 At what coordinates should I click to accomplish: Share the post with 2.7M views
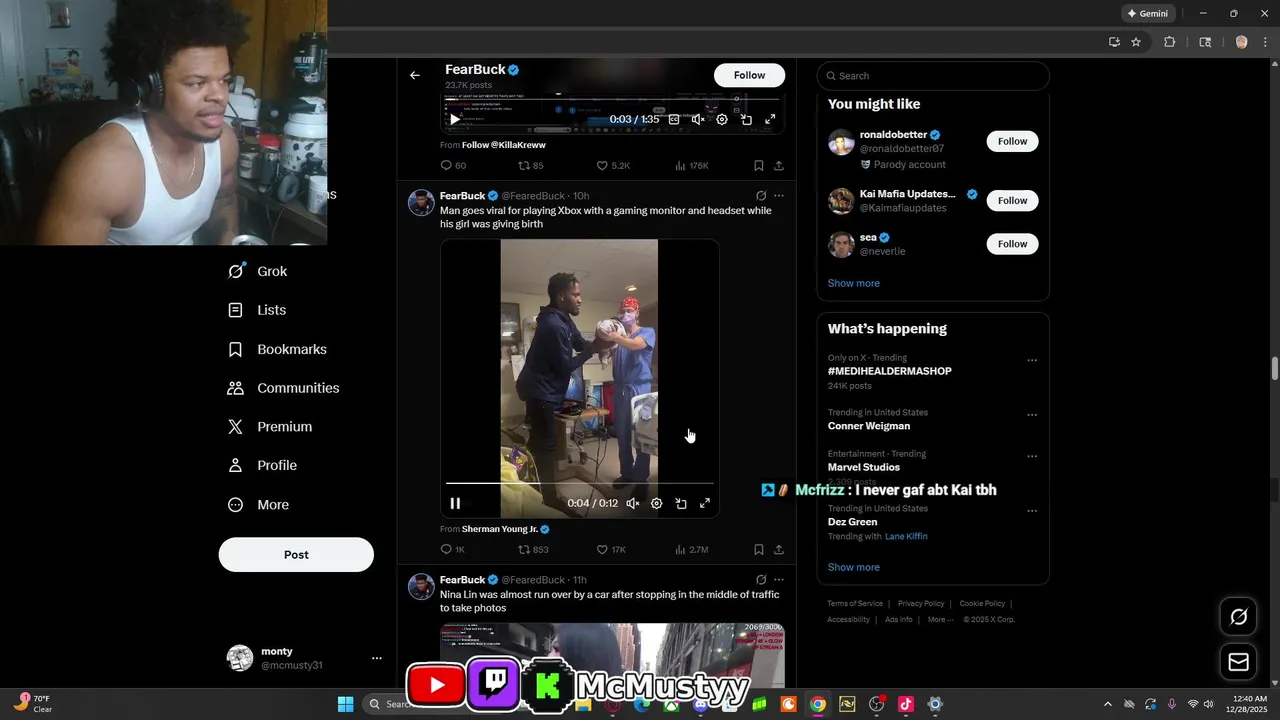tap(779, 549)
